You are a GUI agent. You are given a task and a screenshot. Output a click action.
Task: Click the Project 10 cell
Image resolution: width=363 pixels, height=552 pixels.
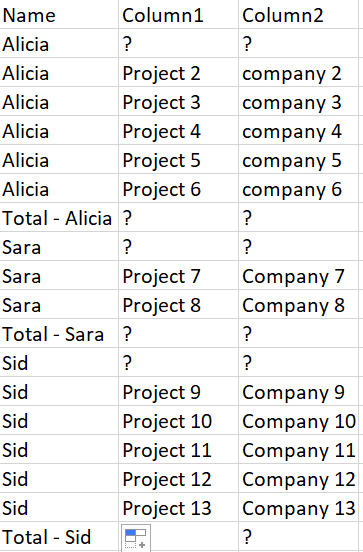pyautogui.click(x=179, y=420)
